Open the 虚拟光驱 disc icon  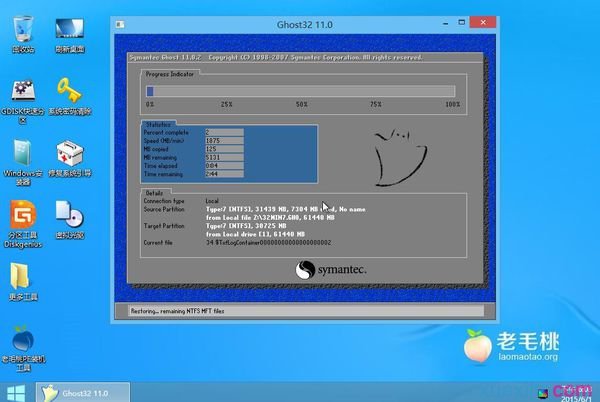click(x=70, y=220)
